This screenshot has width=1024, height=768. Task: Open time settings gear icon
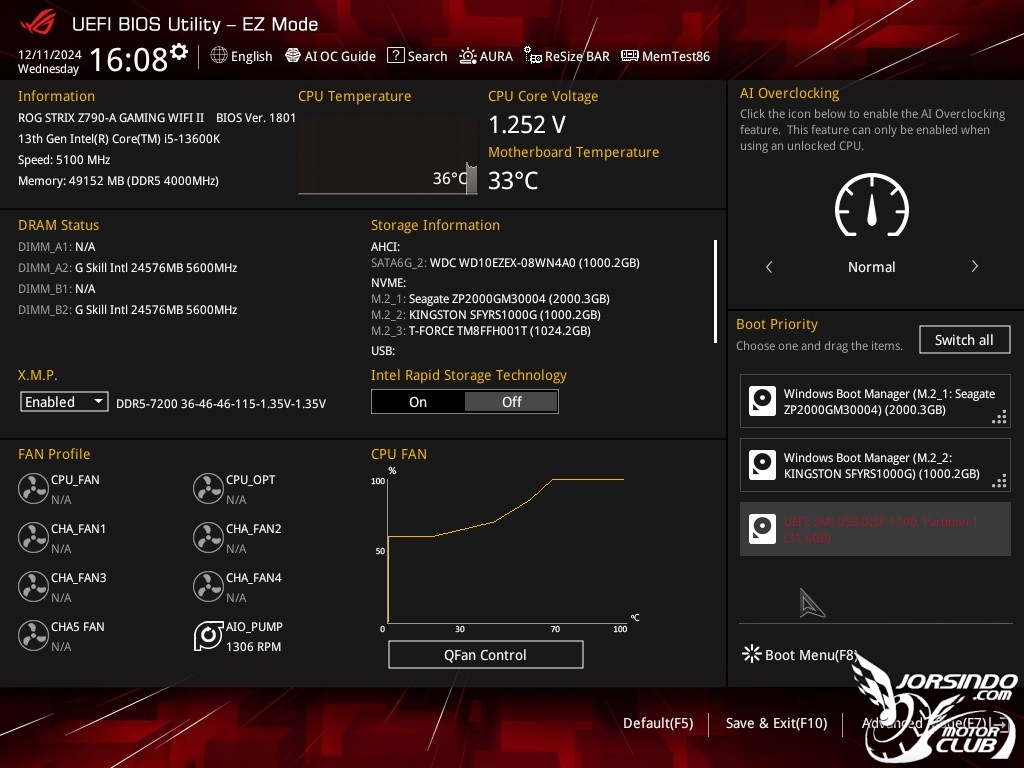pyautogui.click(x=179, y=52)
